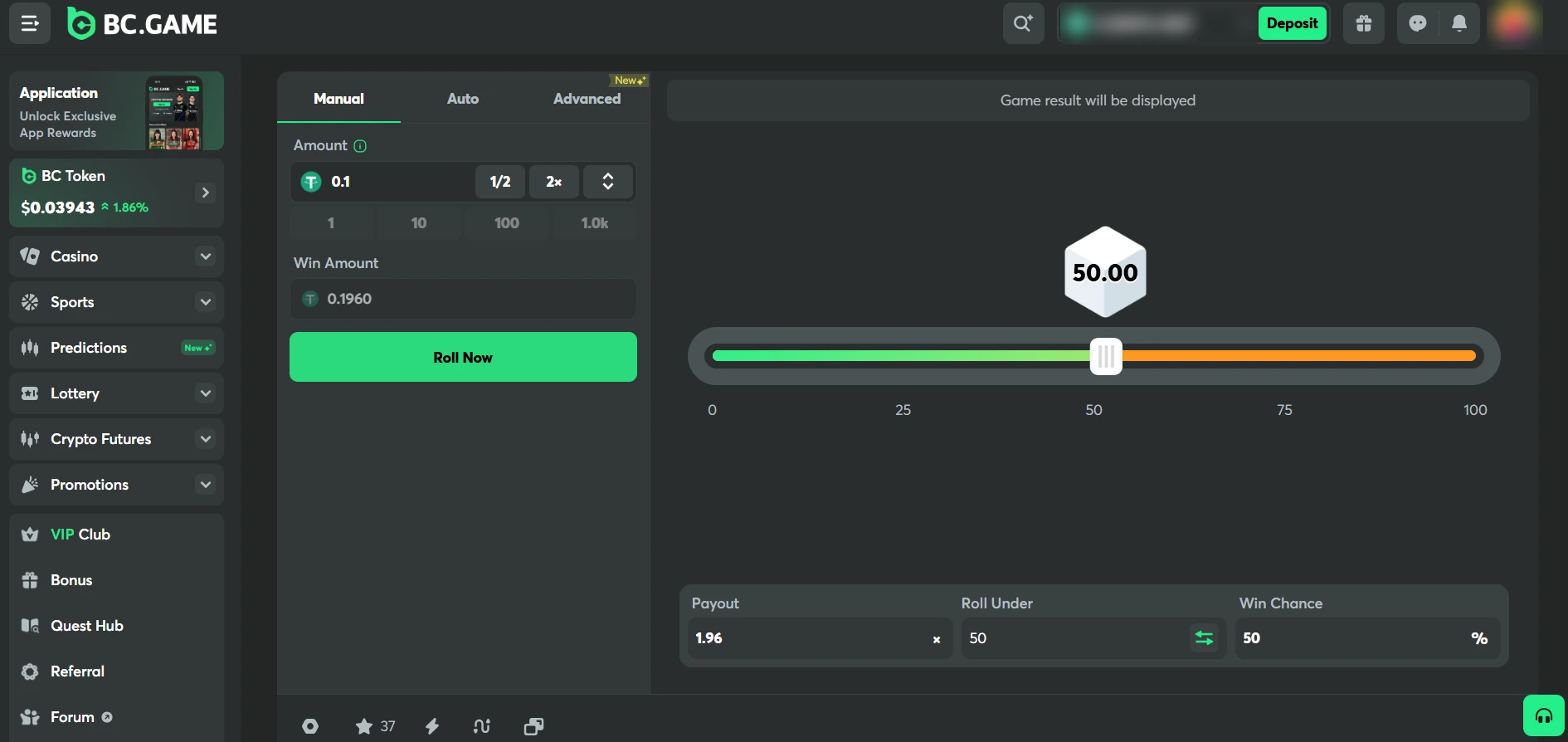Open the search icon in header
Viewport: 1568px width, 742px height.
tap(1023, 23)
